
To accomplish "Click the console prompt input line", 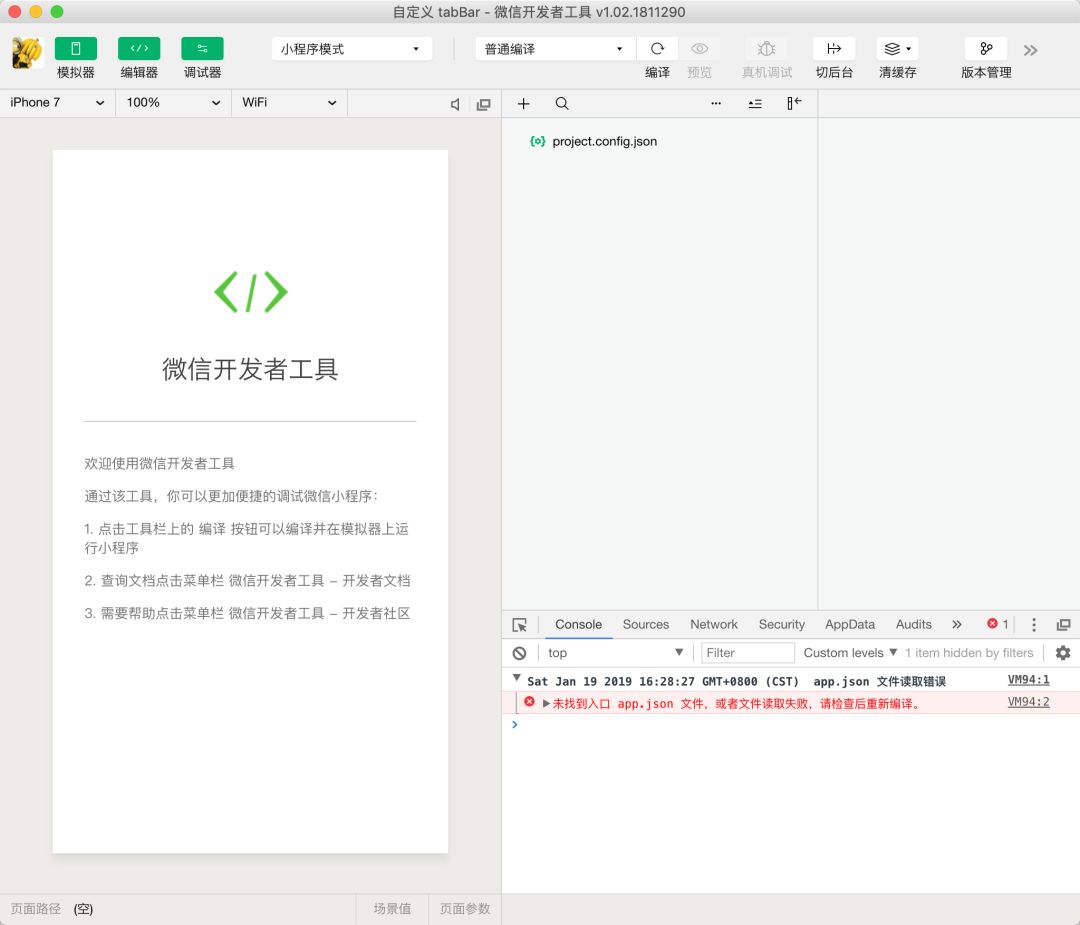I will point(791,725).
